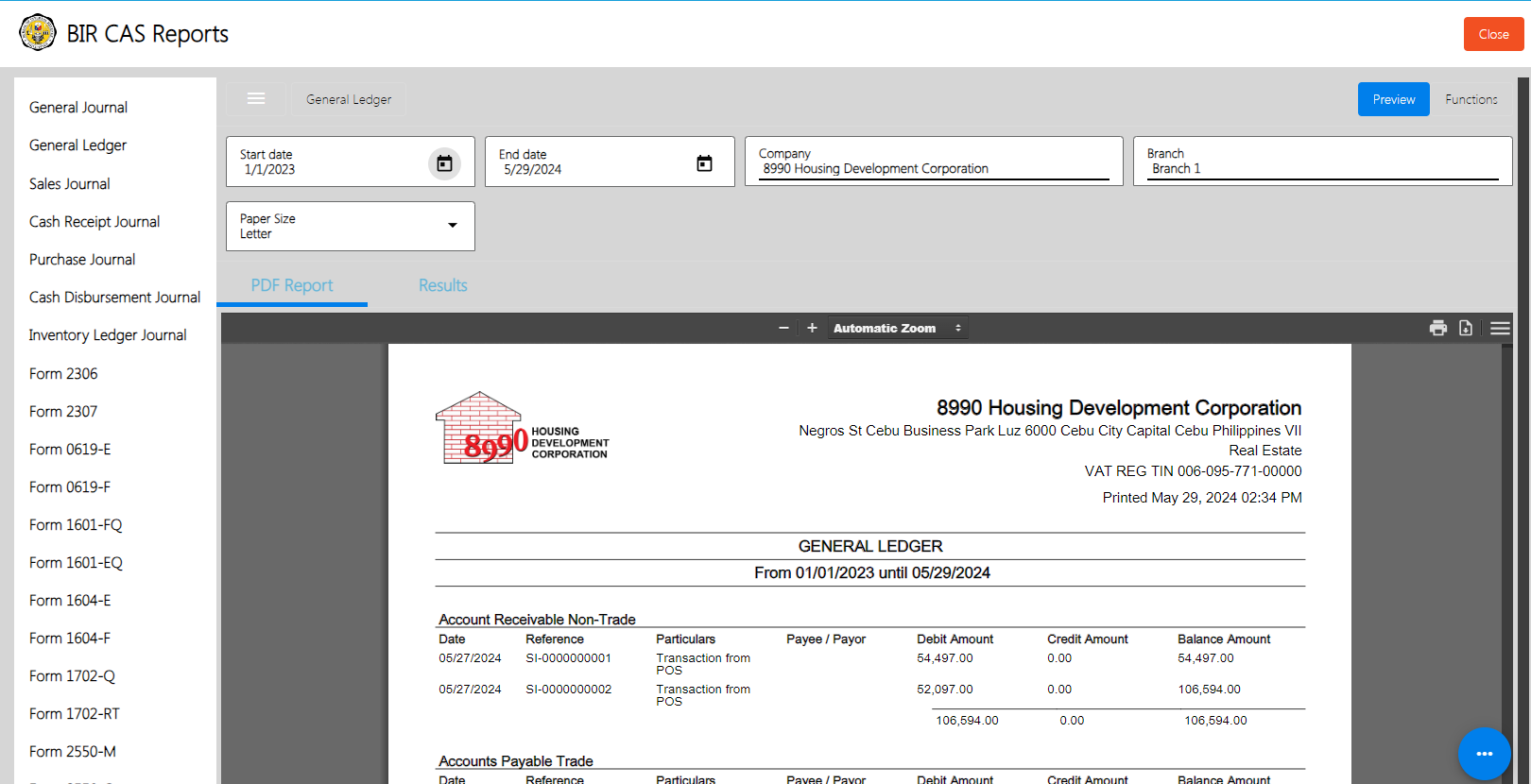Open Form 1604-F
Image resolution: width=1531 pixels, height=784 pixels.
coord(70,639)
